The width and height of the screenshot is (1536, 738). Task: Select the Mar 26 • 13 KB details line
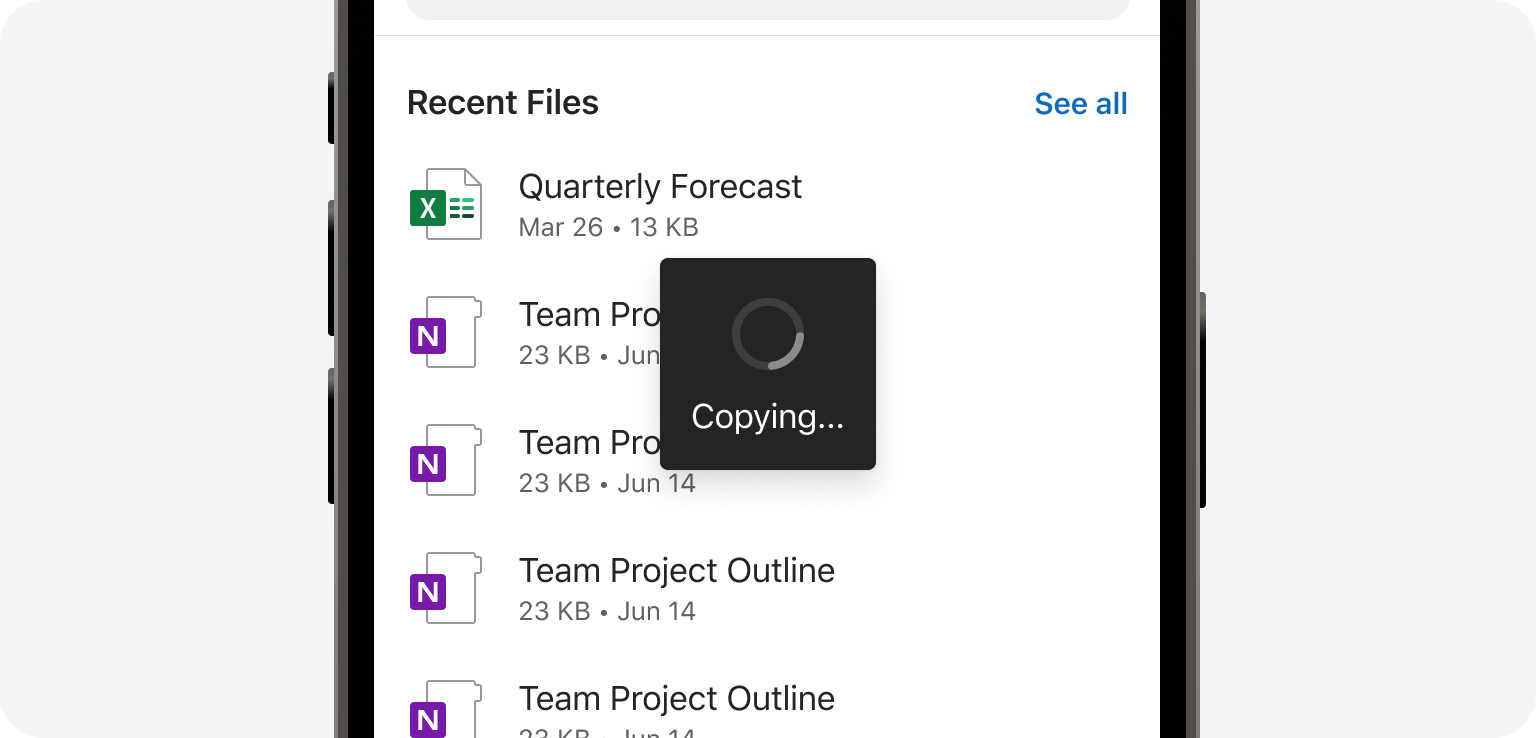[608, 228]
